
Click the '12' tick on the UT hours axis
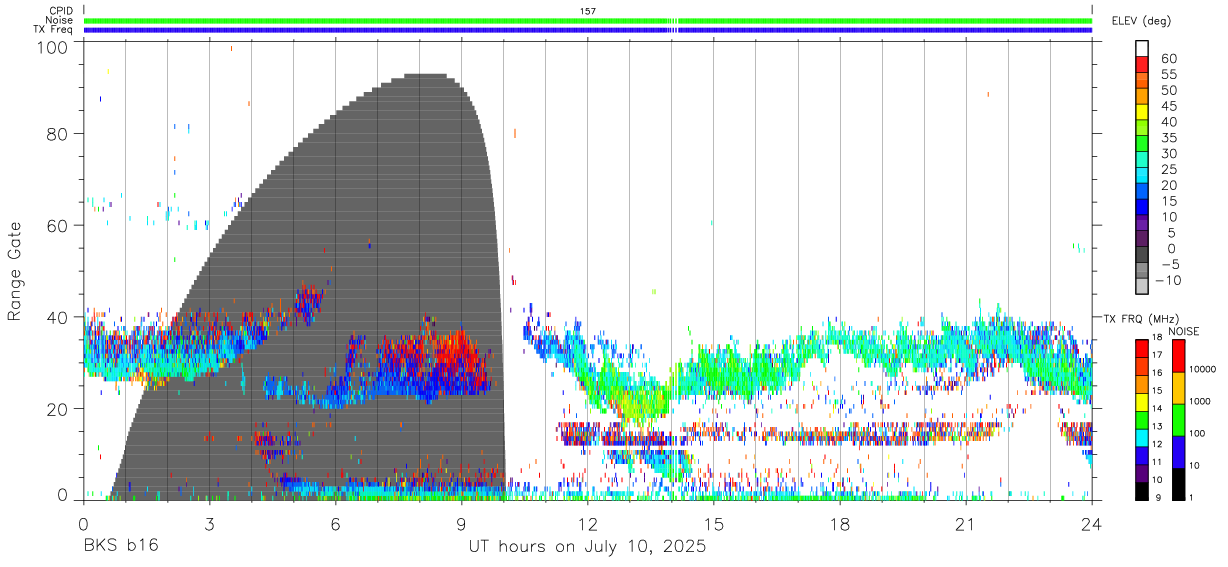pyautogui.click(x=588, y=523)
